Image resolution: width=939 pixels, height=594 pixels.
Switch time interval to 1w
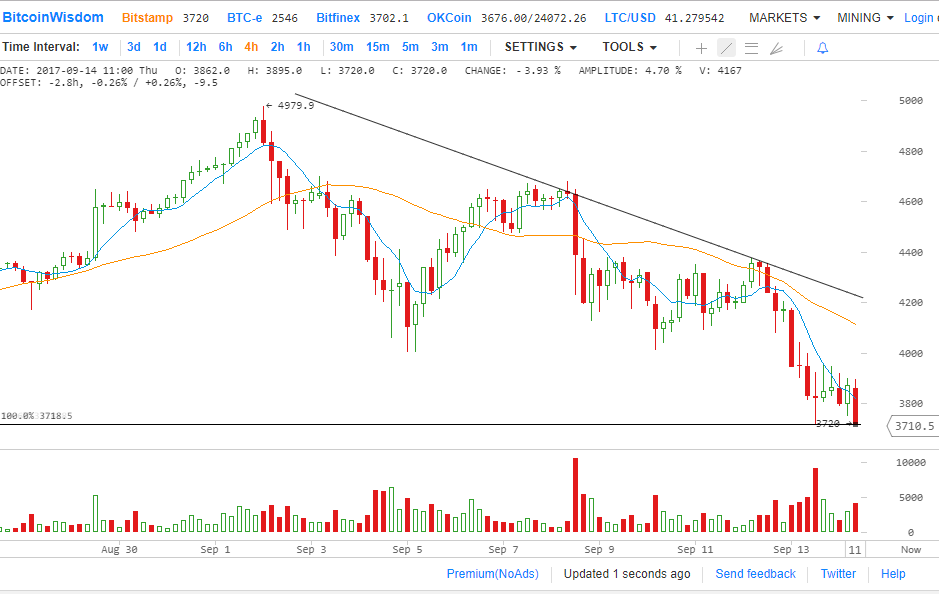click(x=100, y=47)
